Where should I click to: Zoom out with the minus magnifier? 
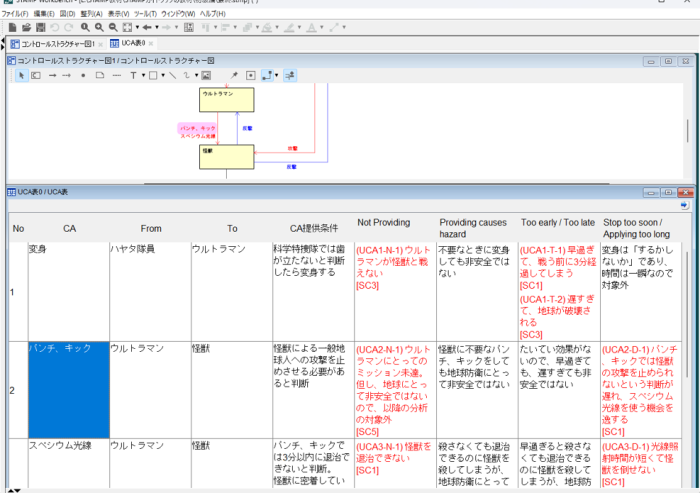tap(113, 27)
